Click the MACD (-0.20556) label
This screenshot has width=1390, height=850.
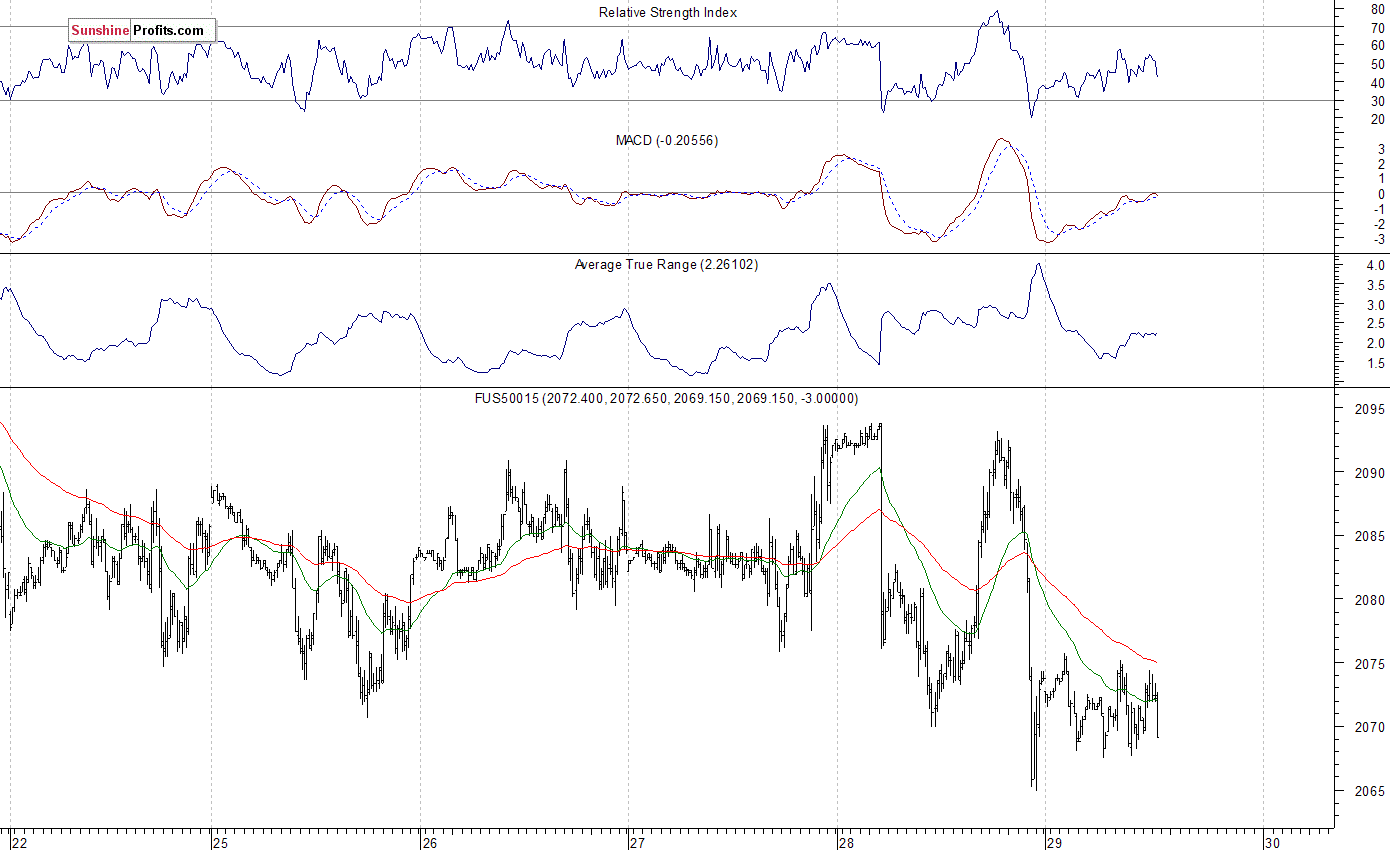pyautogui.click(x=667, y=140)
